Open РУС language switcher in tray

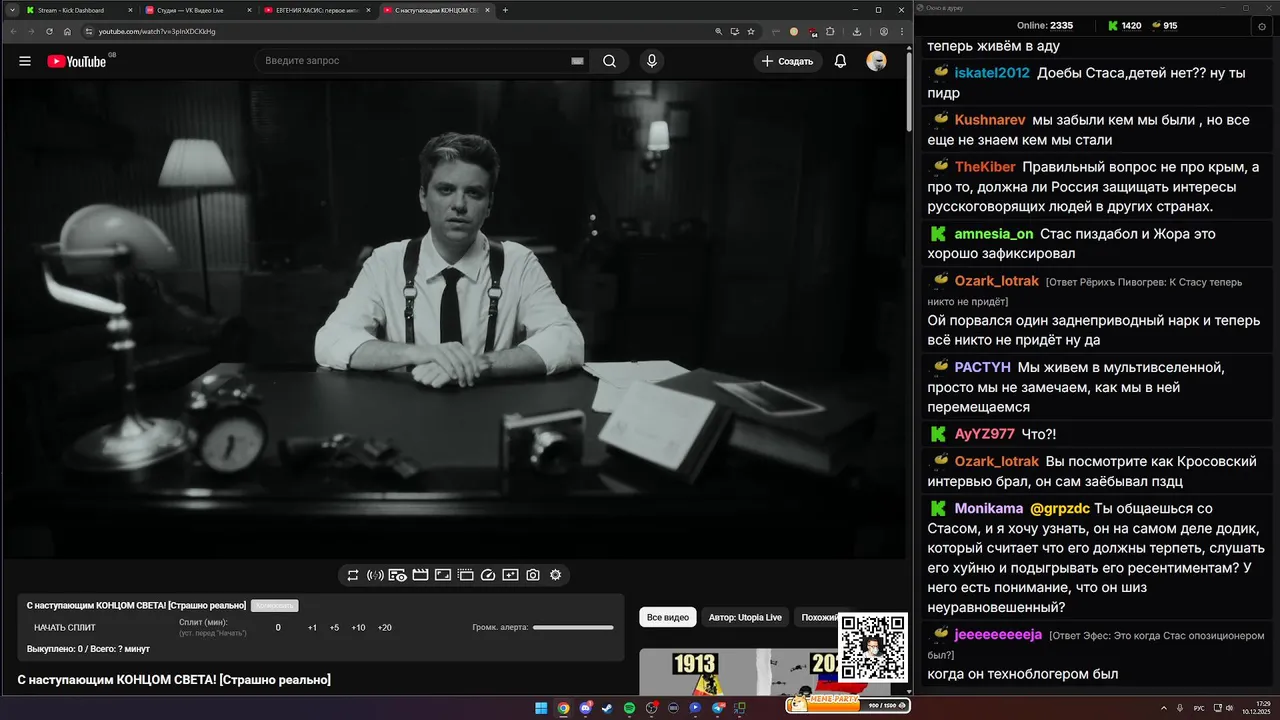click(1199, 708)
